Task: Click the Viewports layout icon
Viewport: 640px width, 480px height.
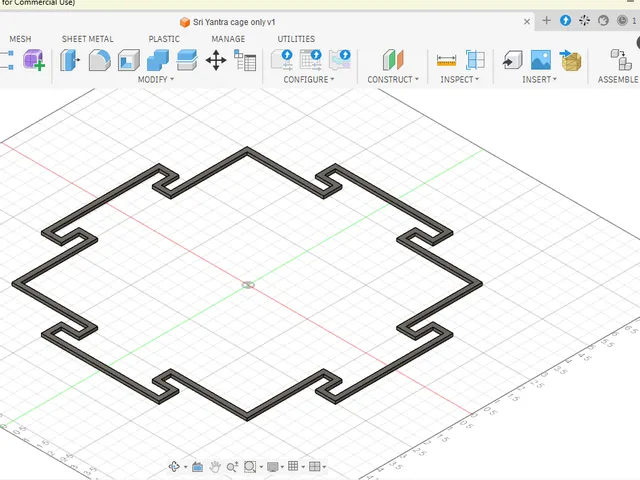Action: (x=314, y=466)
